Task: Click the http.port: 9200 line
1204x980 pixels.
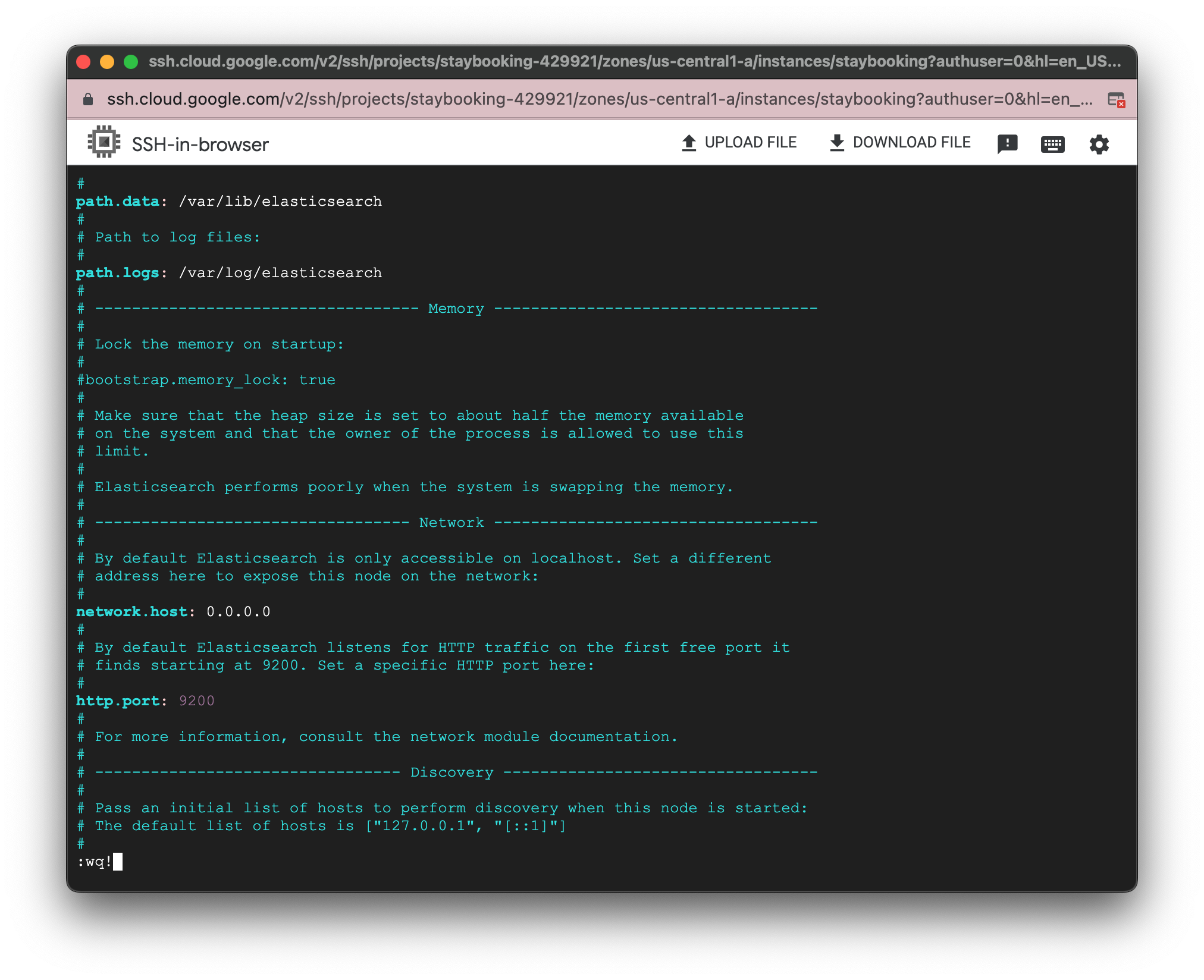Action: [145, 701]
